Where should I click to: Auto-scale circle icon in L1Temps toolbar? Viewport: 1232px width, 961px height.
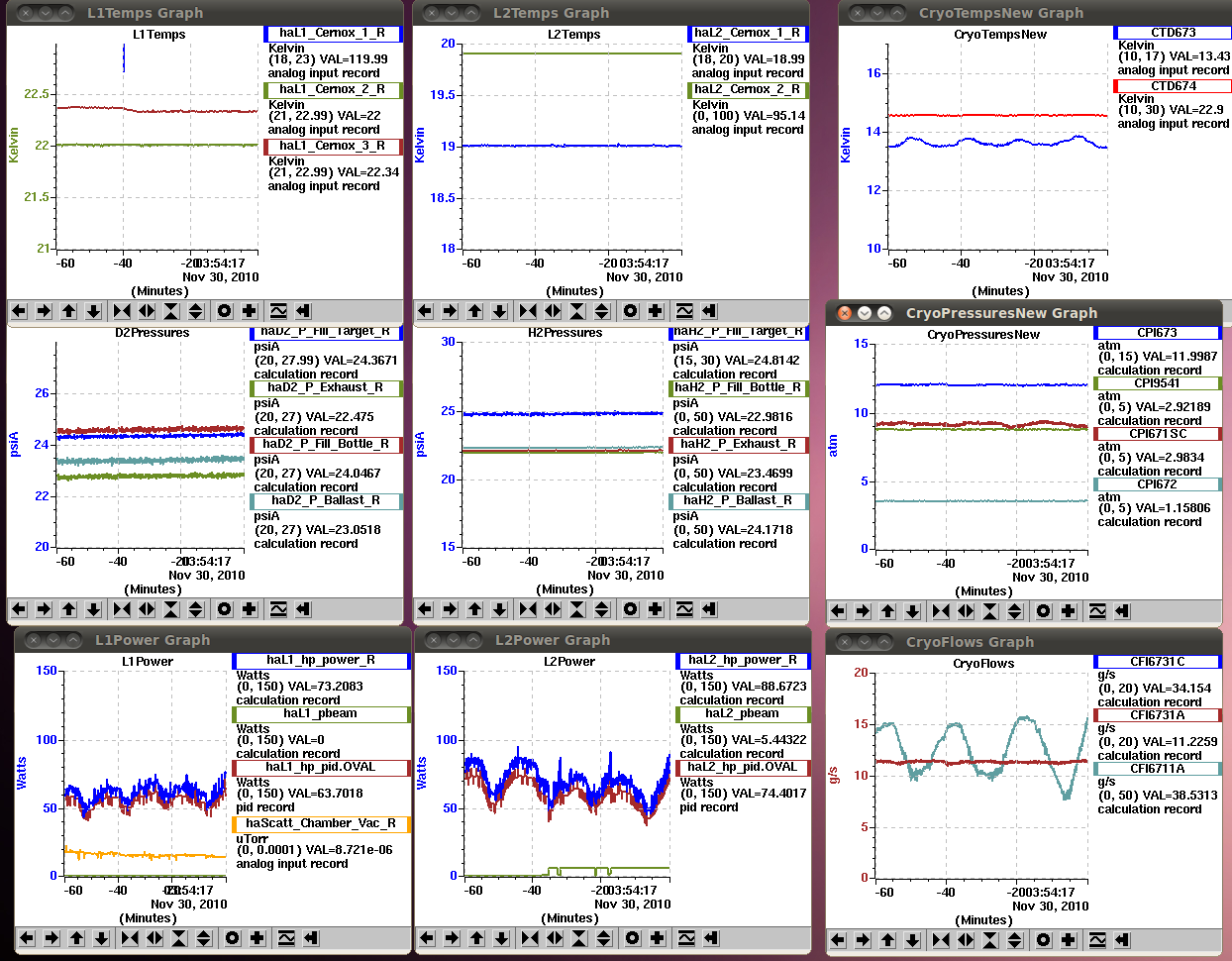tap(225, 311)
